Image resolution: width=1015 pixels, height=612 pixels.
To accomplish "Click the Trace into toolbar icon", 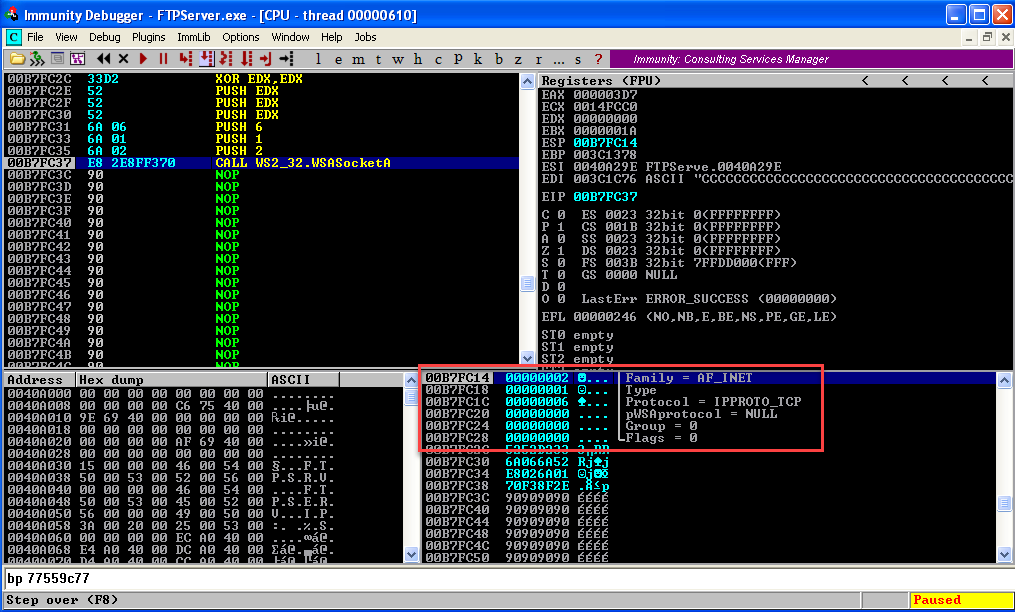I will [x=226, y=59].
